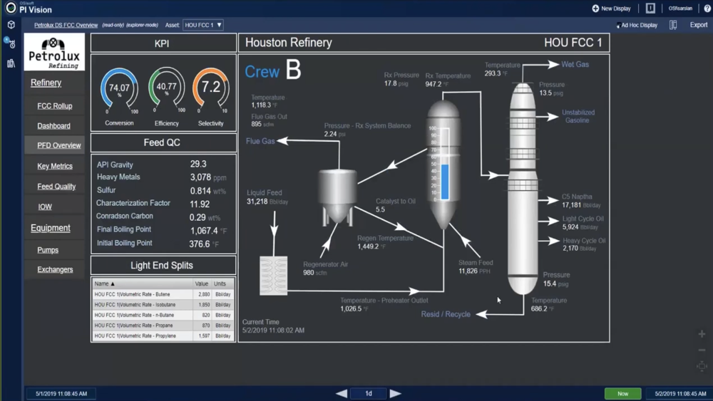Toggle the side-by-side layout icon near Export

coord(673,25)
